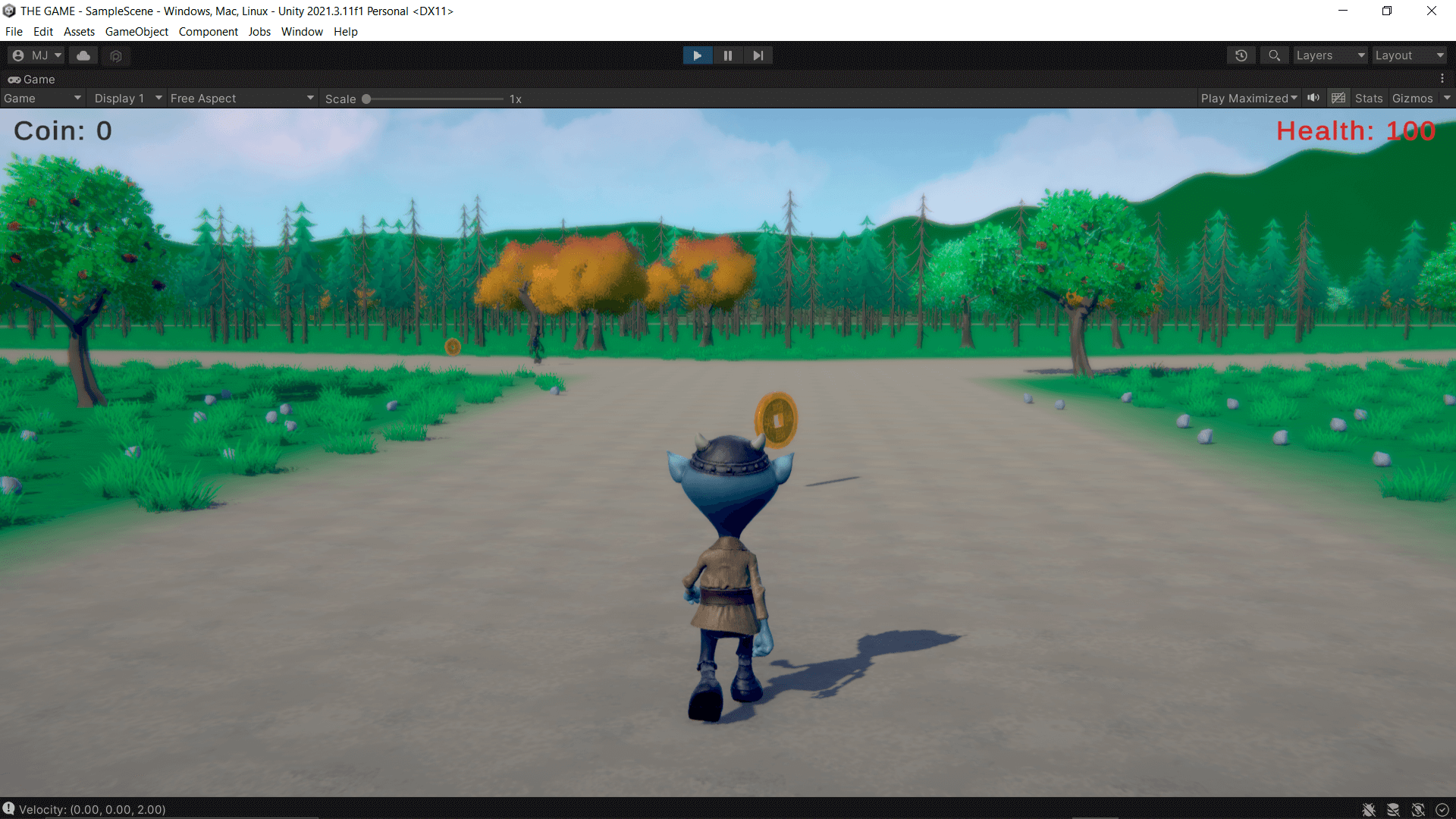Open the Window menu
Viewport: 1456px width, 819px height.
click(x=302, y=32)
